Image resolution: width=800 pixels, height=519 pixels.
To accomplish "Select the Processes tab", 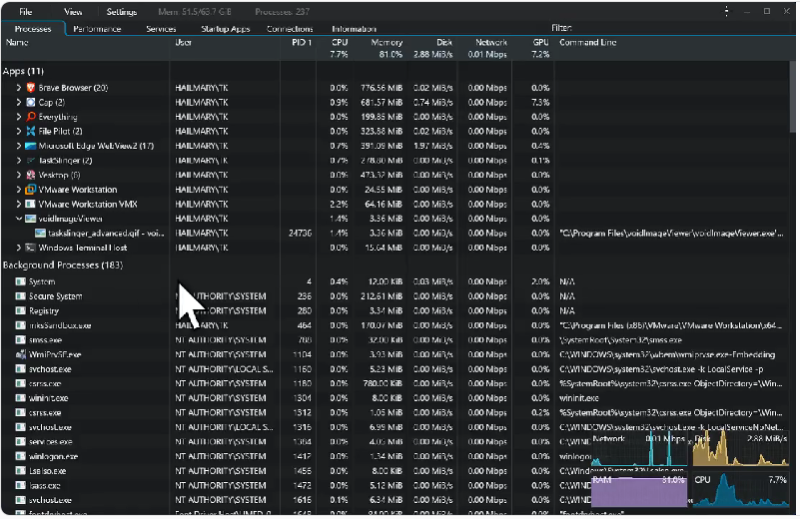I will (x=33, y=29).
